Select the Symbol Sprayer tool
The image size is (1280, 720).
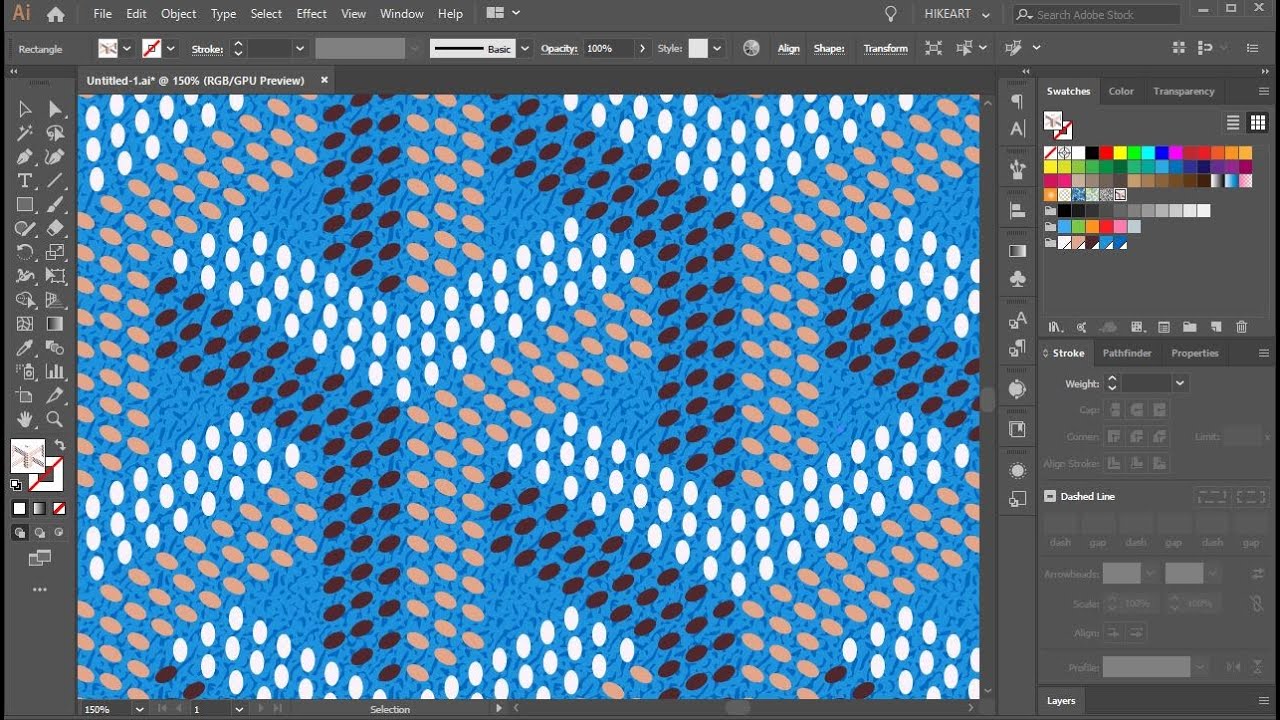25,373
